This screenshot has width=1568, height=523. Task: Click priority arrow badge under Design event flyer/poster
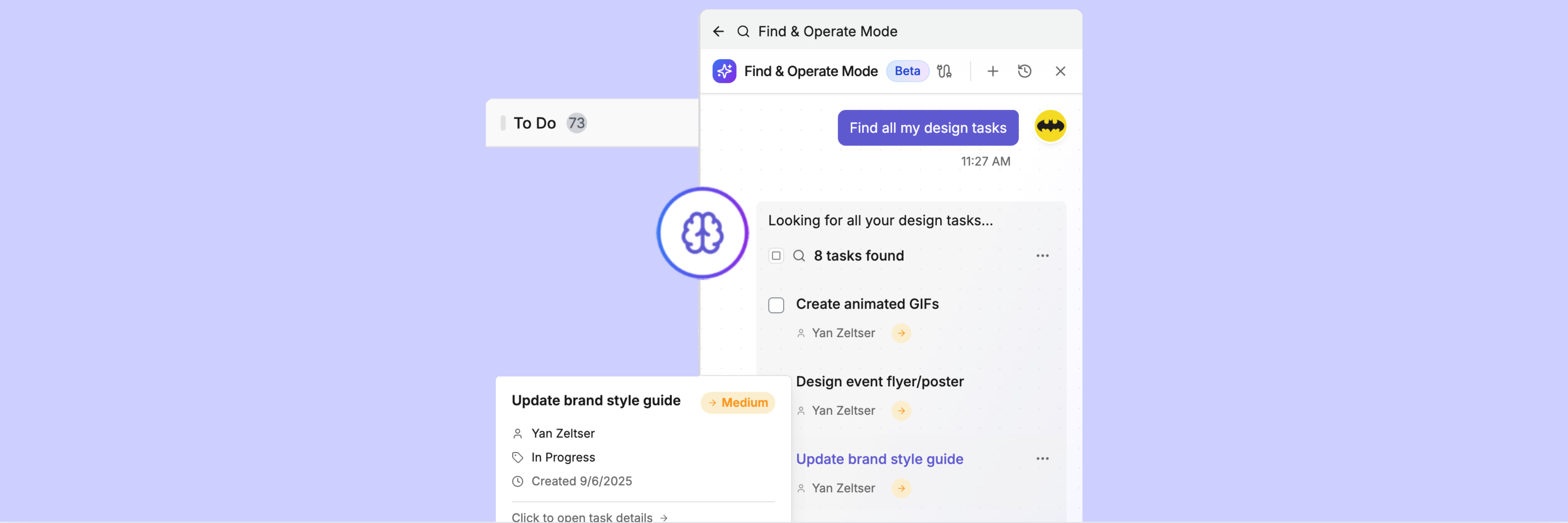pyautogui.click(x=901, y=411)
